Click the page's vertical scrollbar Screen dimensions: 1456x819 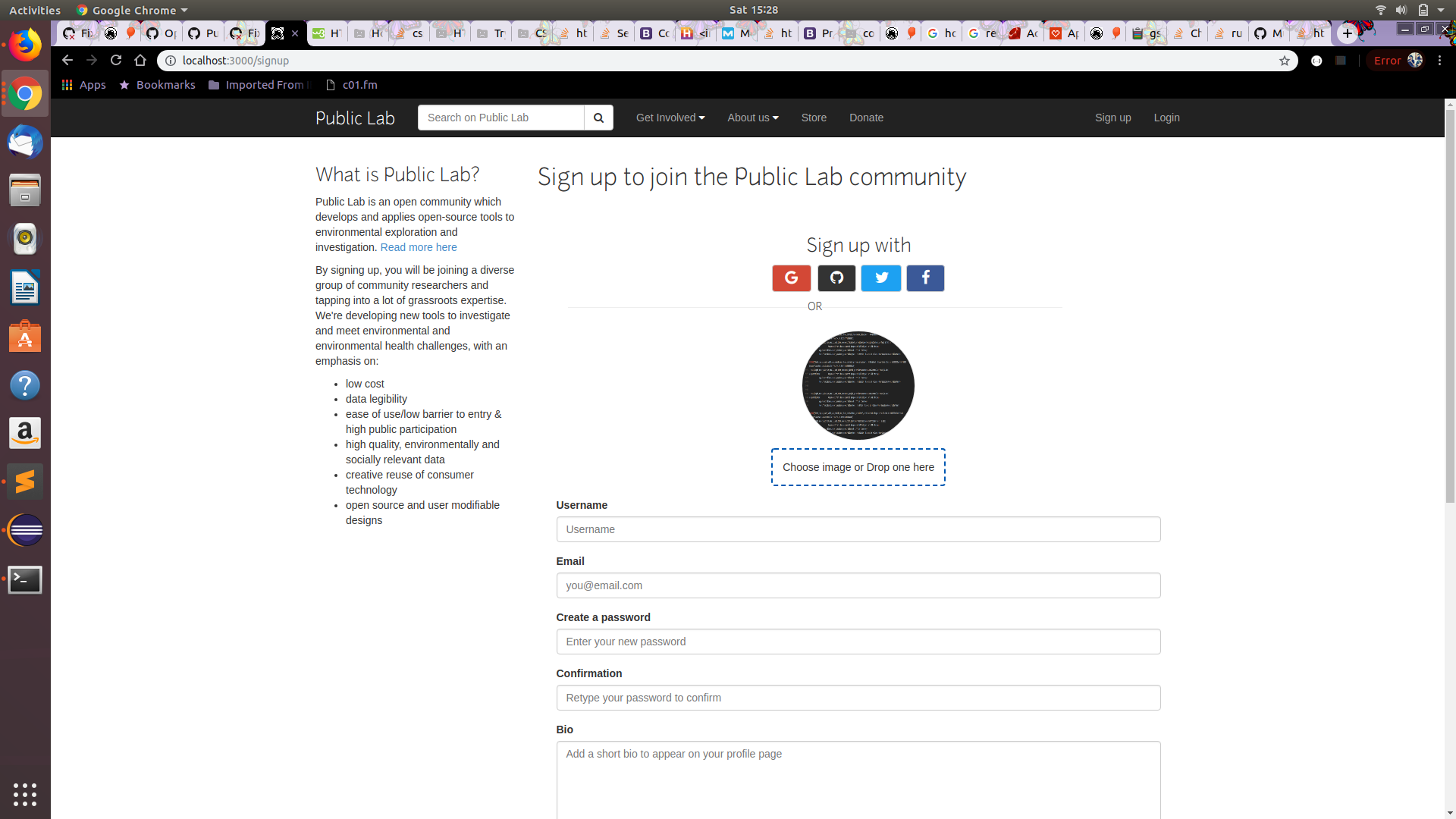coord(1450,303)
